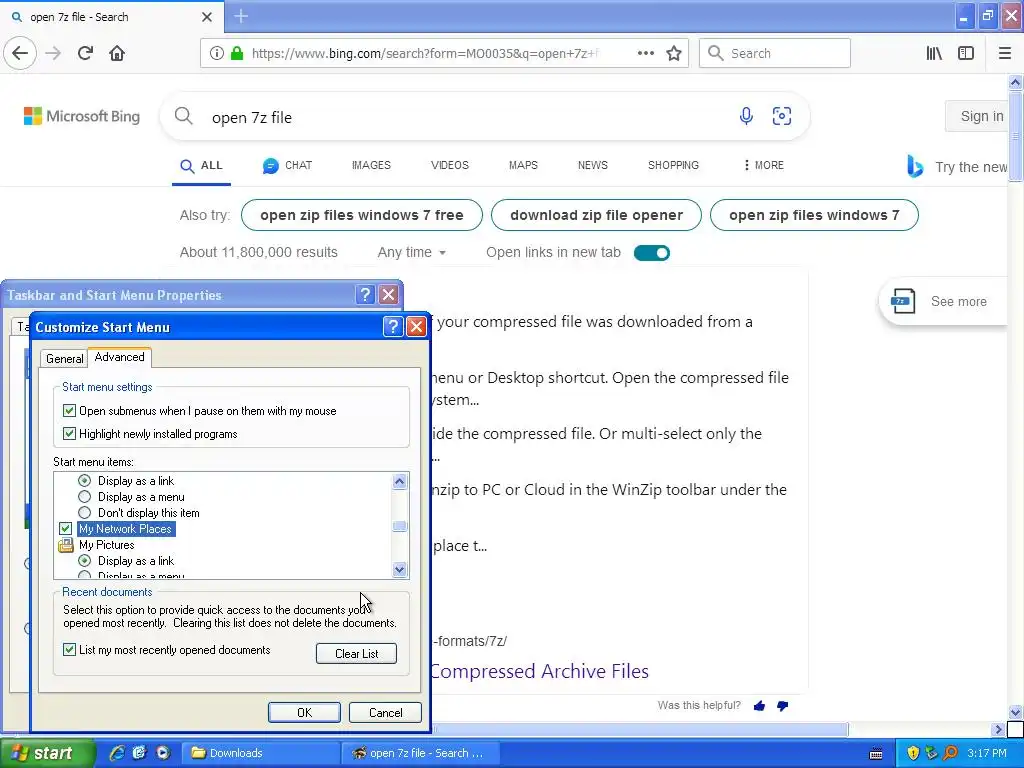
Task: Click up arrow of Start menu items list
Action: coord(400,482)
